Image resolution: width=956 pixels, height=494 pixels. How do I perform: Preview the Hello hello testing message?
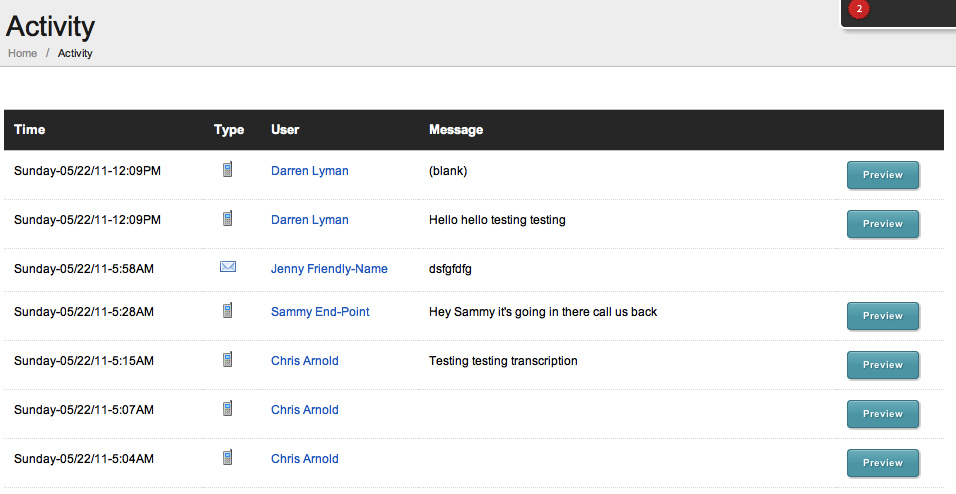[883, 224]
